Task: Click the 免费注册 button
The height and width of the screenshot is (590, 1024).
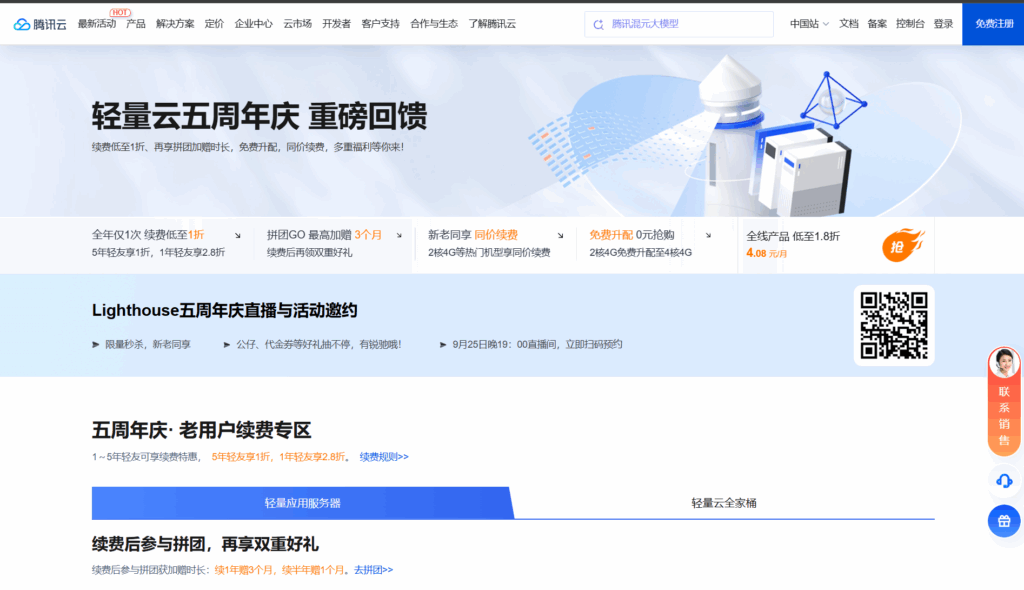Action: 993,24
